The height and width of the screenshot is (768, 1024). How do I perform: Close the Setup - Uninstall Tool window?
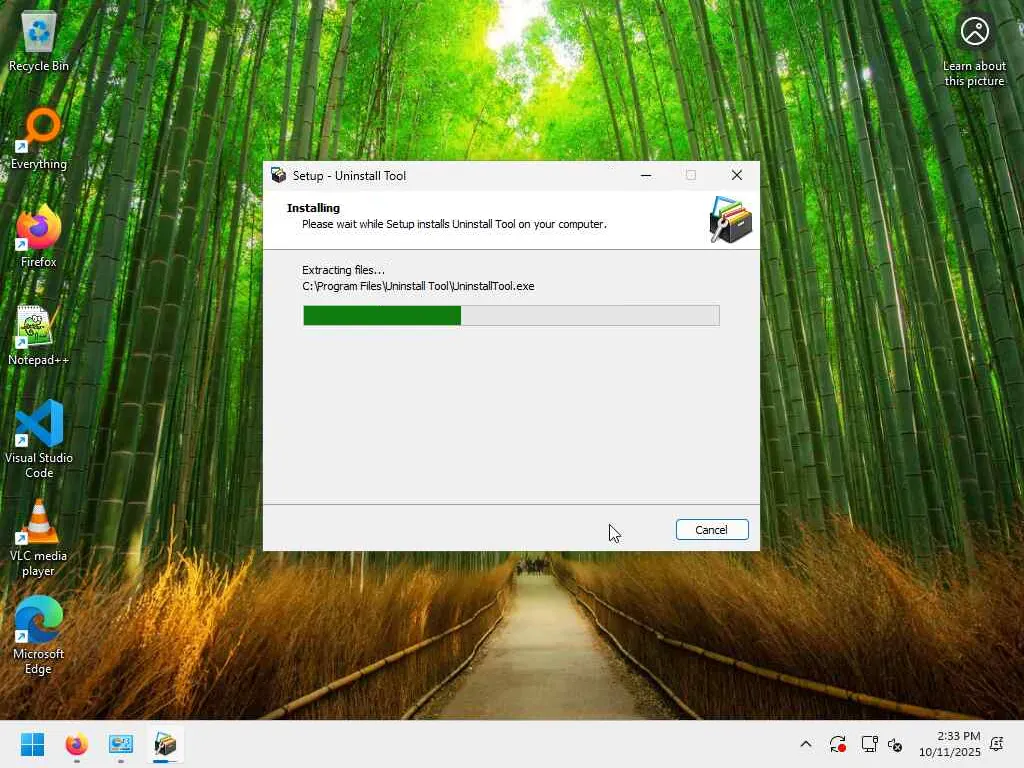737,175
